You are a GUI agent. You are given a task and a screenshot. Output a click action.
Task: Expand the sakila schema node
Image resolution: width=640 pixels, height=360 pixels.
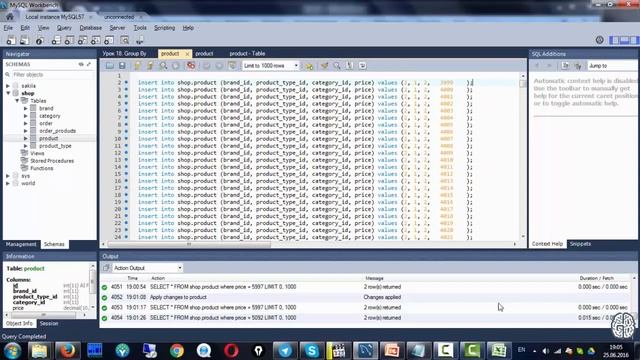click(8, 86)
